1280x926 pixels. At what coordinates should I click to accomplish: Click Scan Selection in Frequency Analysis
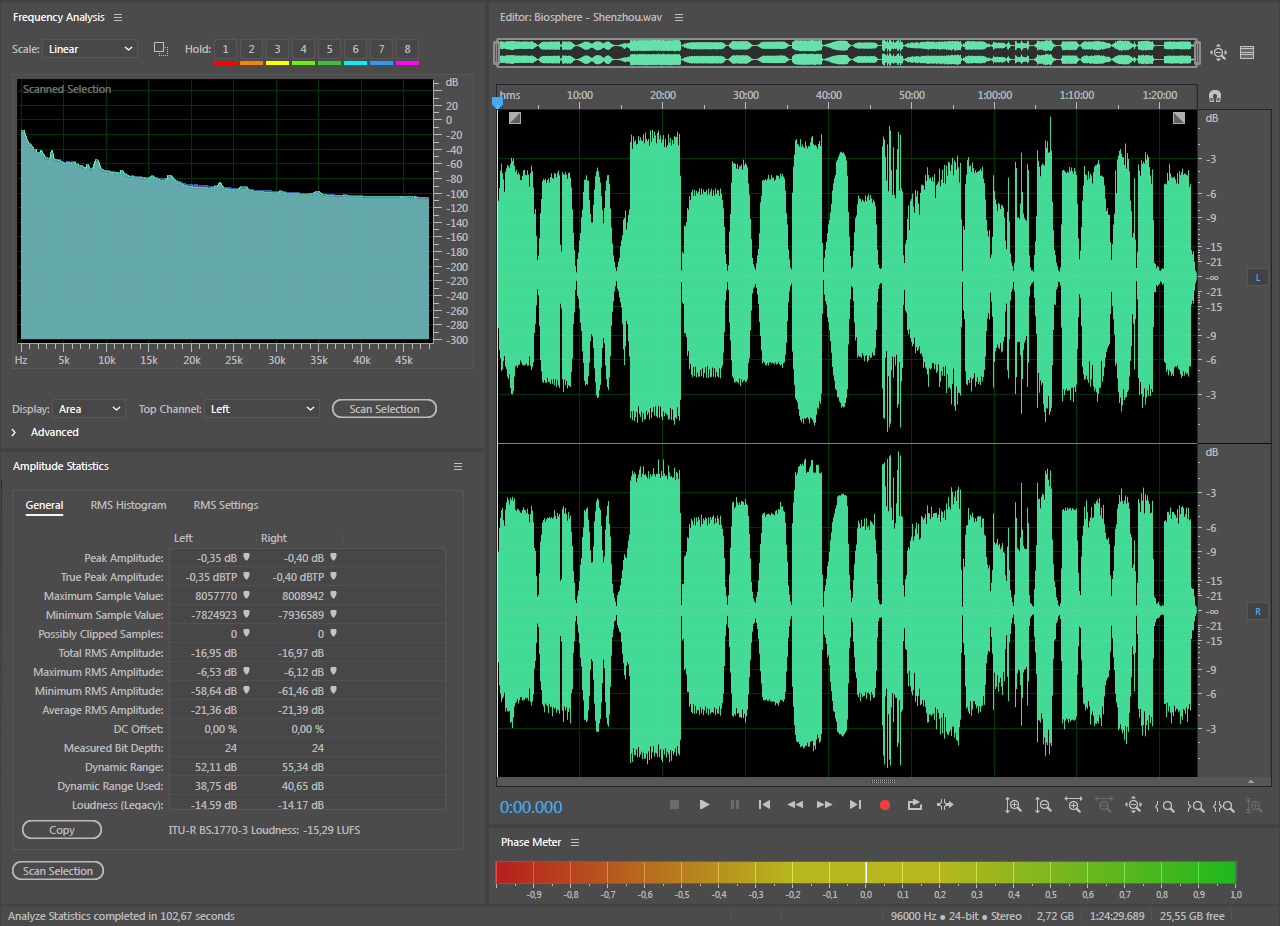[x=384, y=409]
